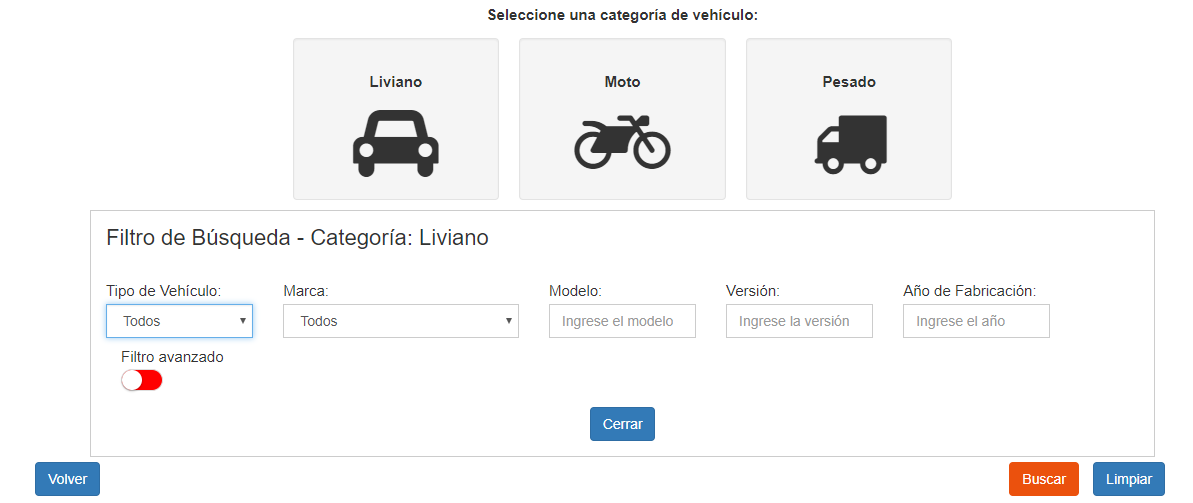Viewport: 1193px width, 503px height.
Task: Go back with the Volver button
Action: point(68,479)
